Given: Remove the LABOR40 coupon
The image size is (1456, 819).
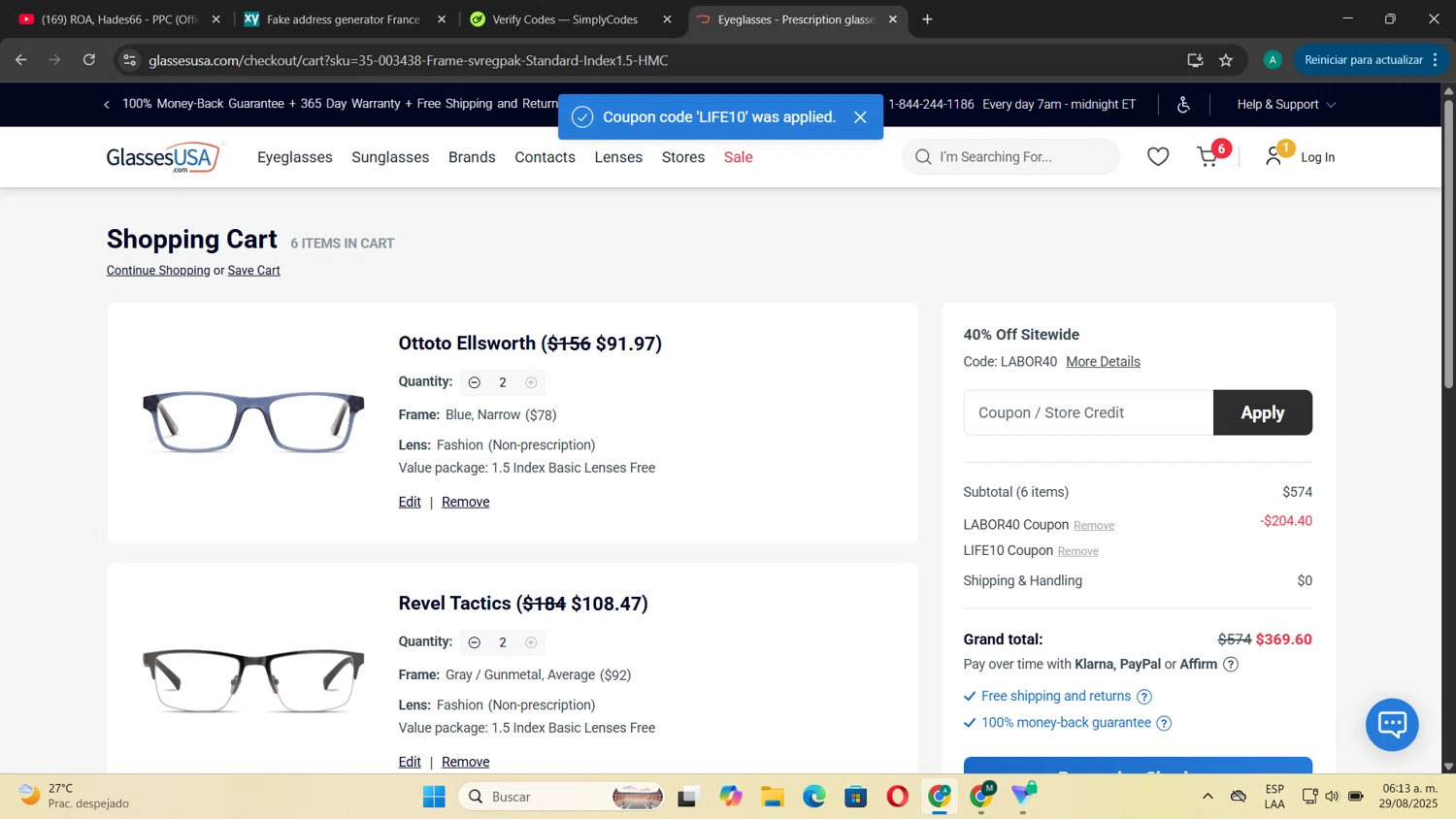Looking at the screenshot, I should (1094, 526).
